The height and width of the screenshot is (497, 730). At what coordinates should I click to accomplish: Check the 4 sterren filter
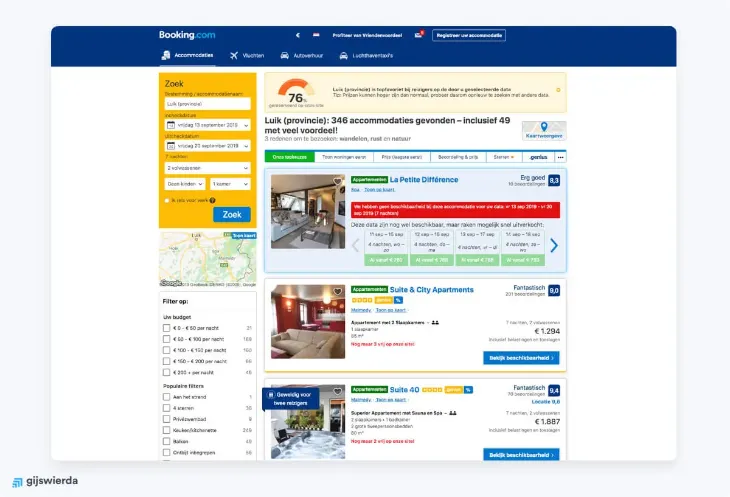166,408
